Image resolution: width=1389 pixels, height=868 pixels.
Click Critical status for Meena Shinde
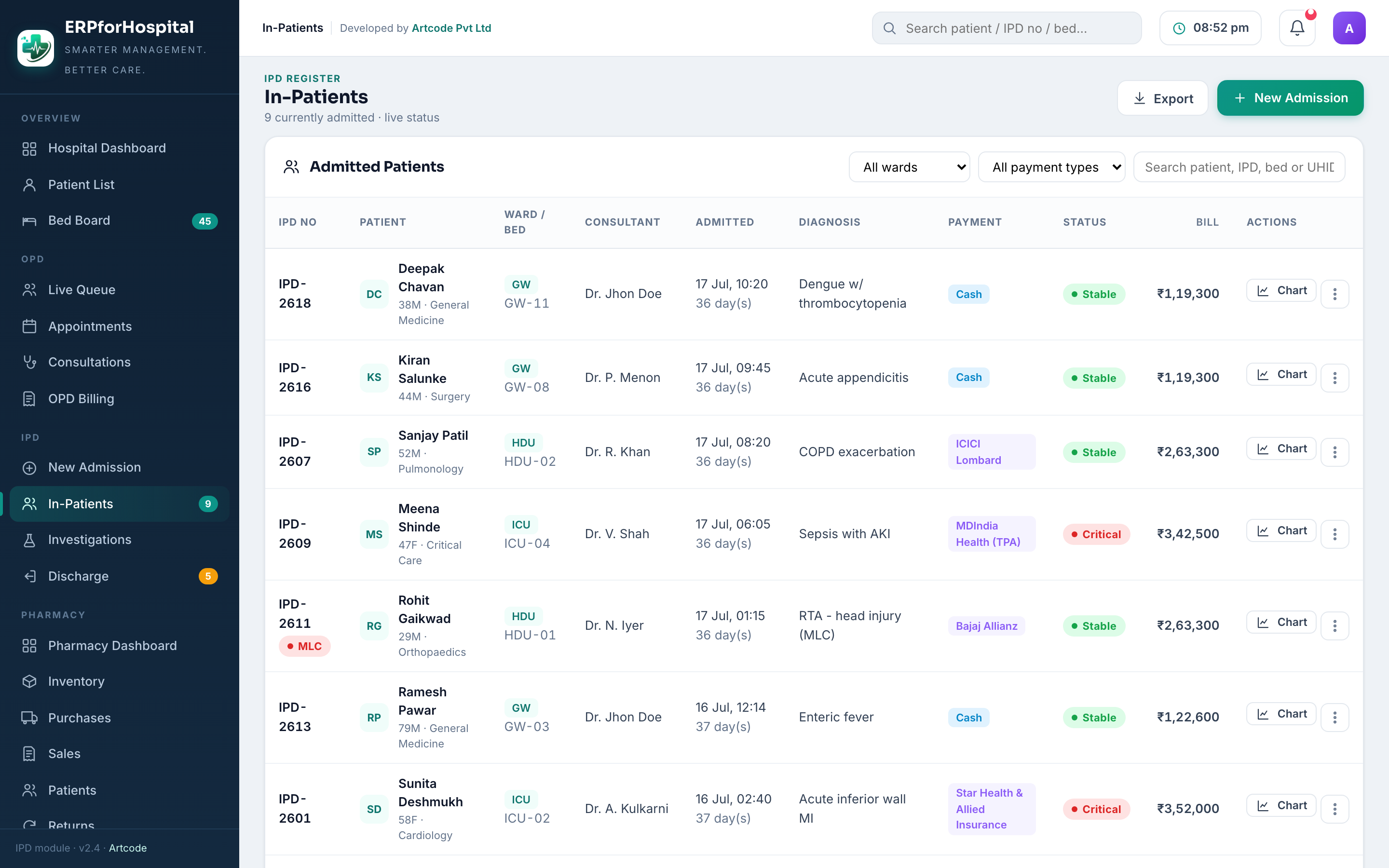pyautogui.click(x=1096, y=534)
